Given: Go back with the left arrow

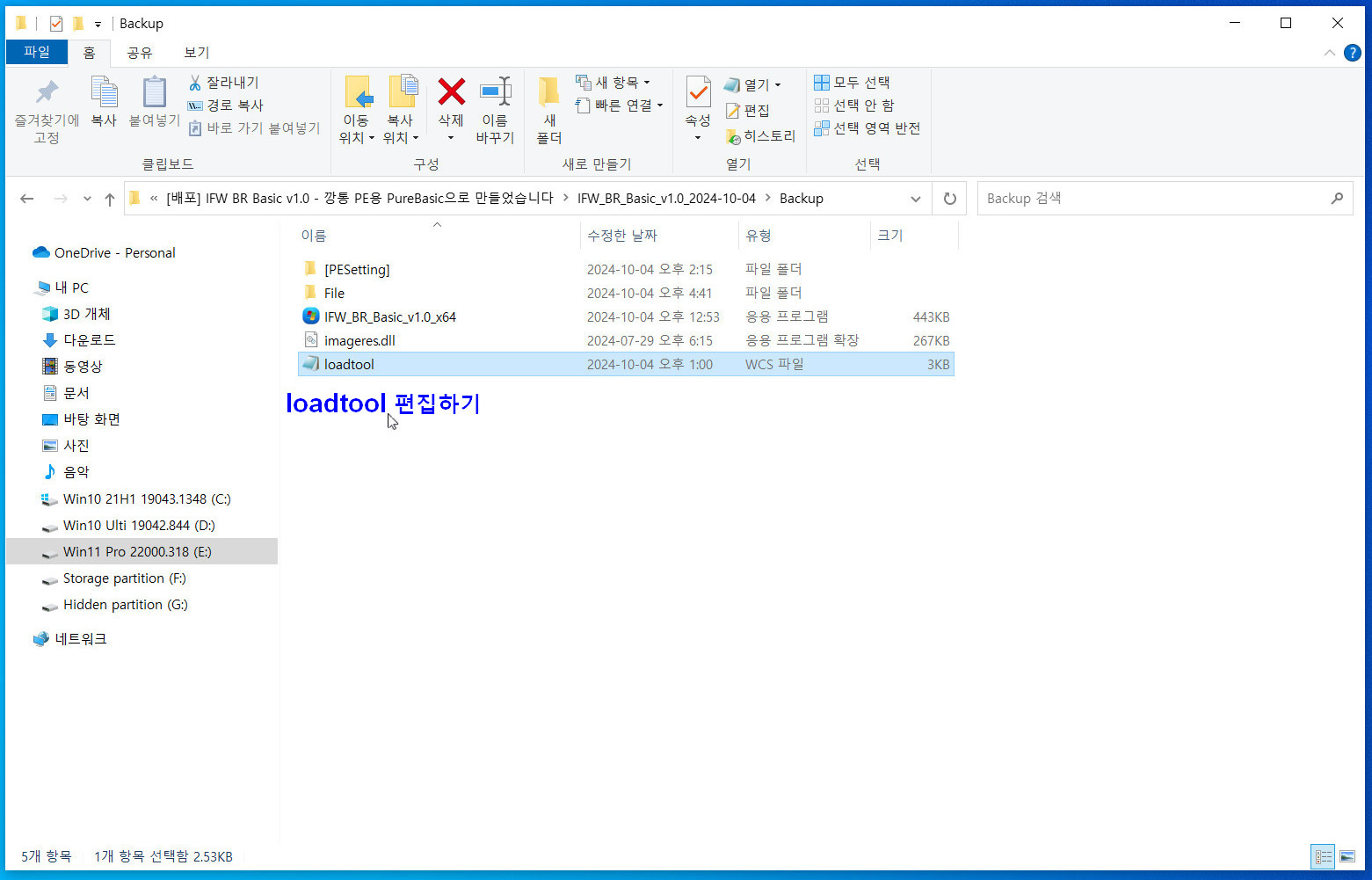Looking at the screenshot, I should coord(27,199).
